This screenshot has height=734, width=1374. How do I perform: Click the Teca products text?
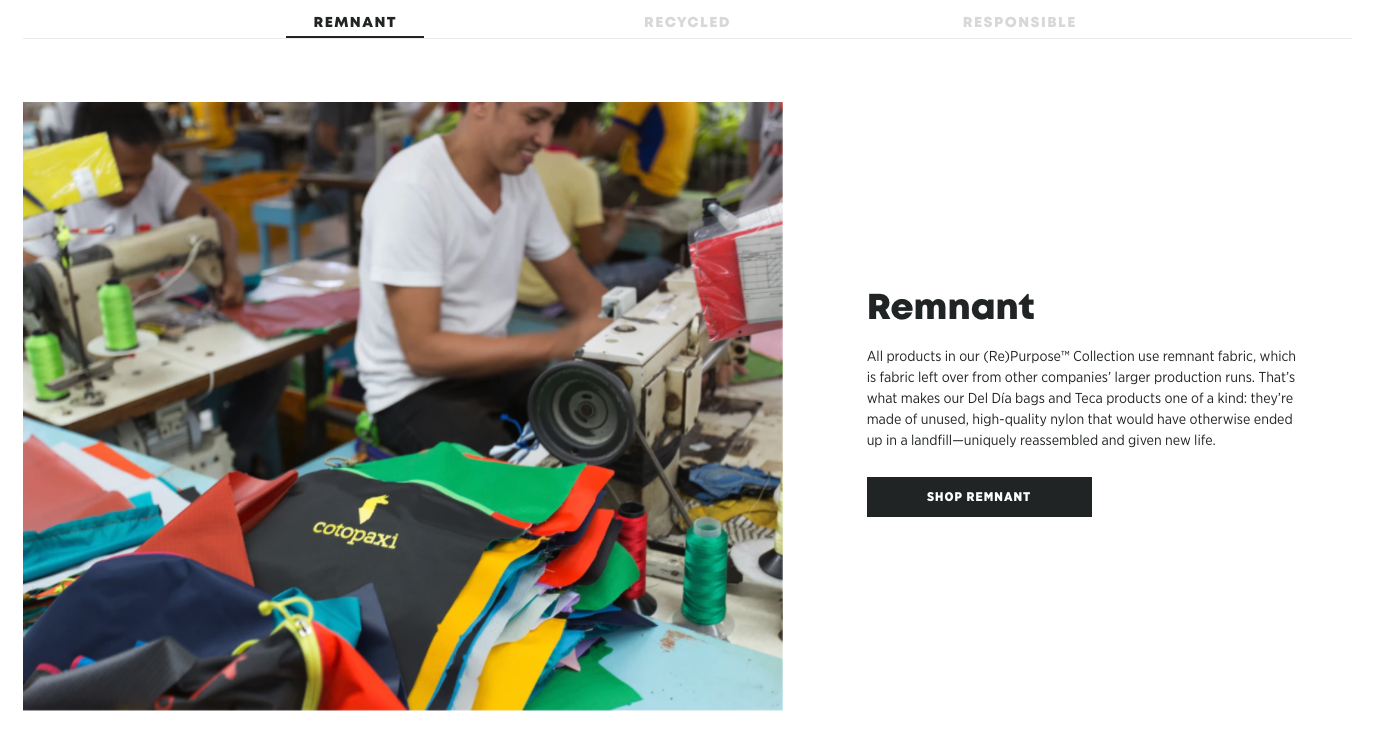pyautogui.click(x=1112, y=398)
